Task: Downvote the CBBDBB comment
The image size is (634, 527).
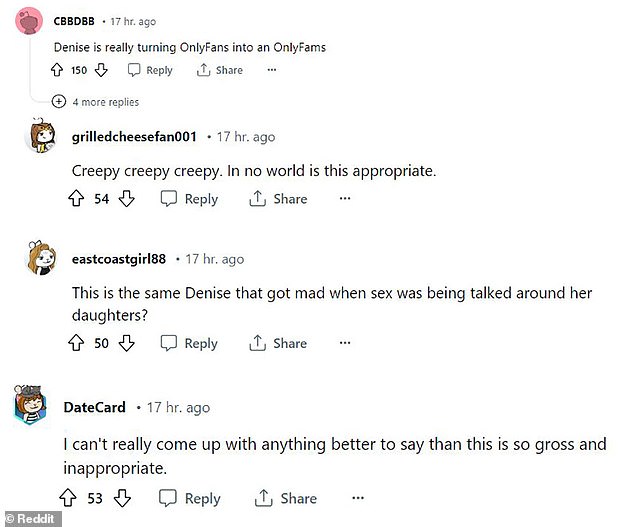Action: [101, 70]
